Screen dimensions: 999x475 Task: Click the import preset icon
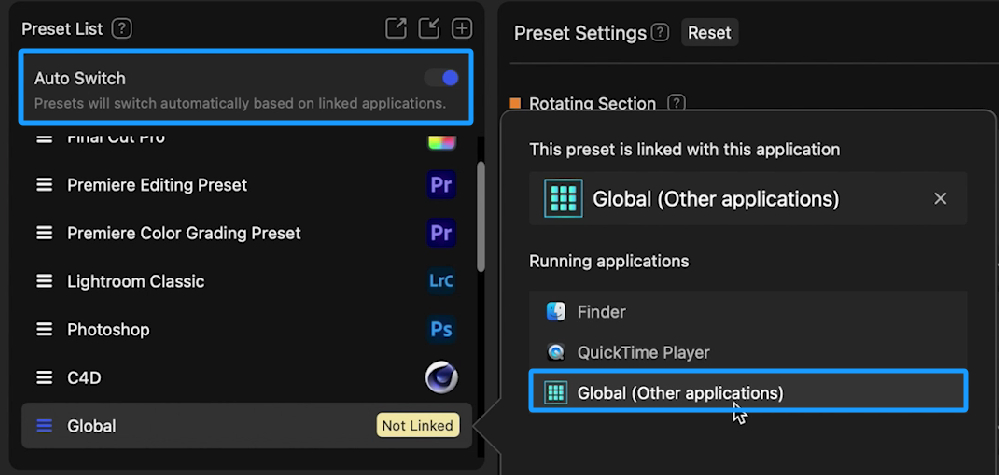(429, 29)
